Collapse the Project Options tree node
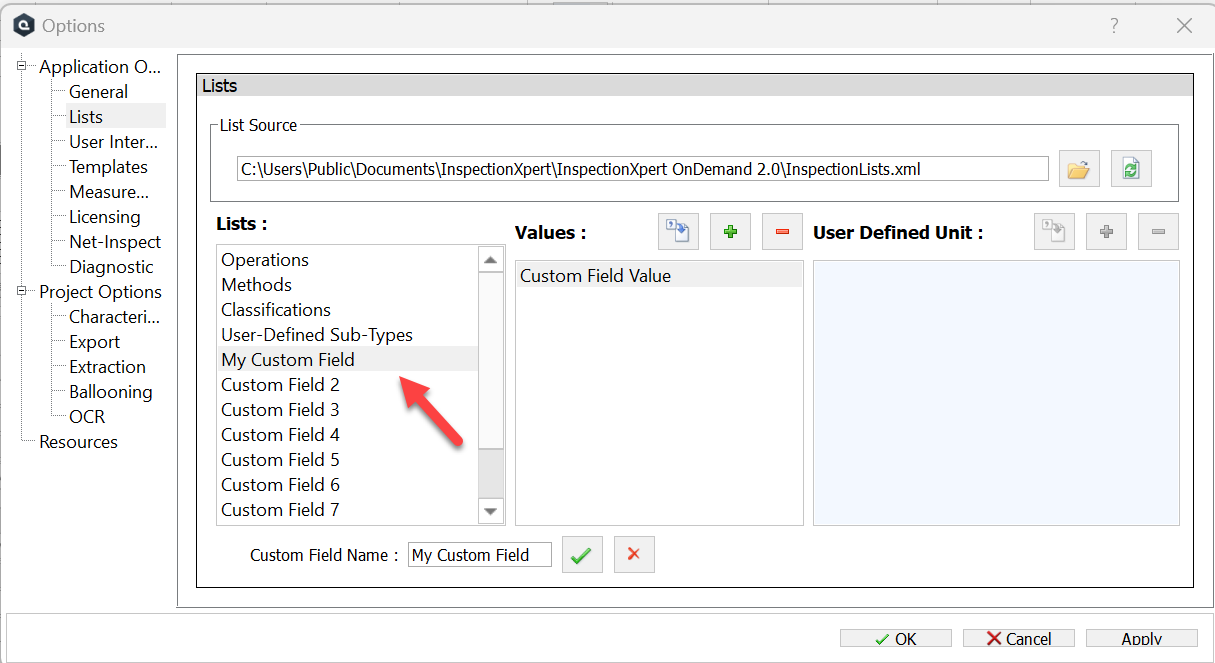Viewport: 1215px width, 663px height. (x=20, y=291)
